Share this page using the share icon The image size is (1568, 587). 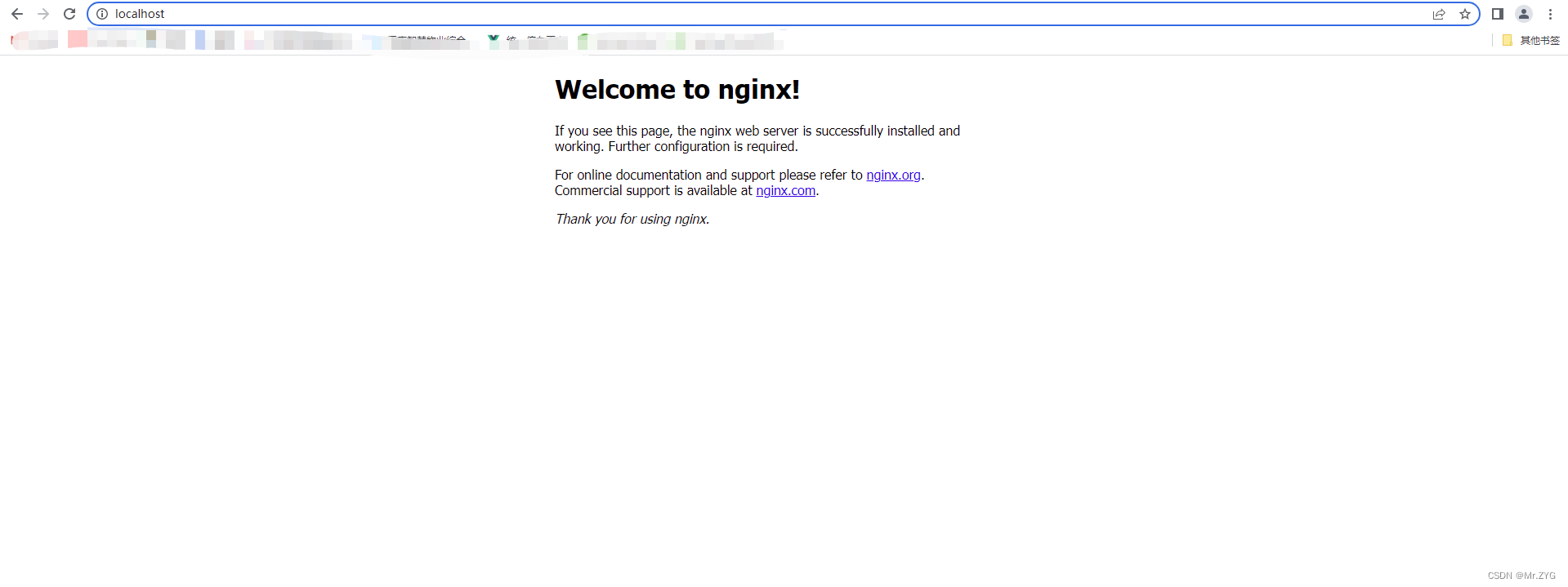click(x=1439, y=14)
